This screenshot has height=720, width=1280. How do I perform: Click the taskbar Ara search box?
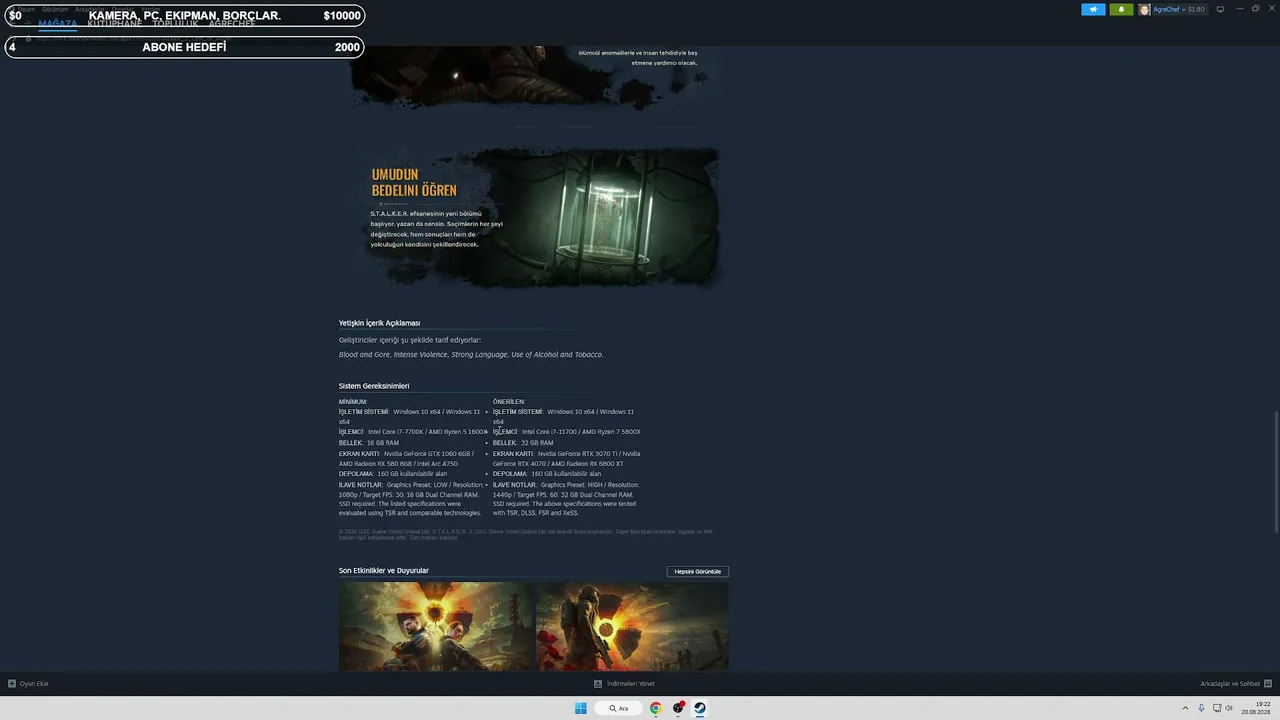pyautogui.click(x=620, y=708)
